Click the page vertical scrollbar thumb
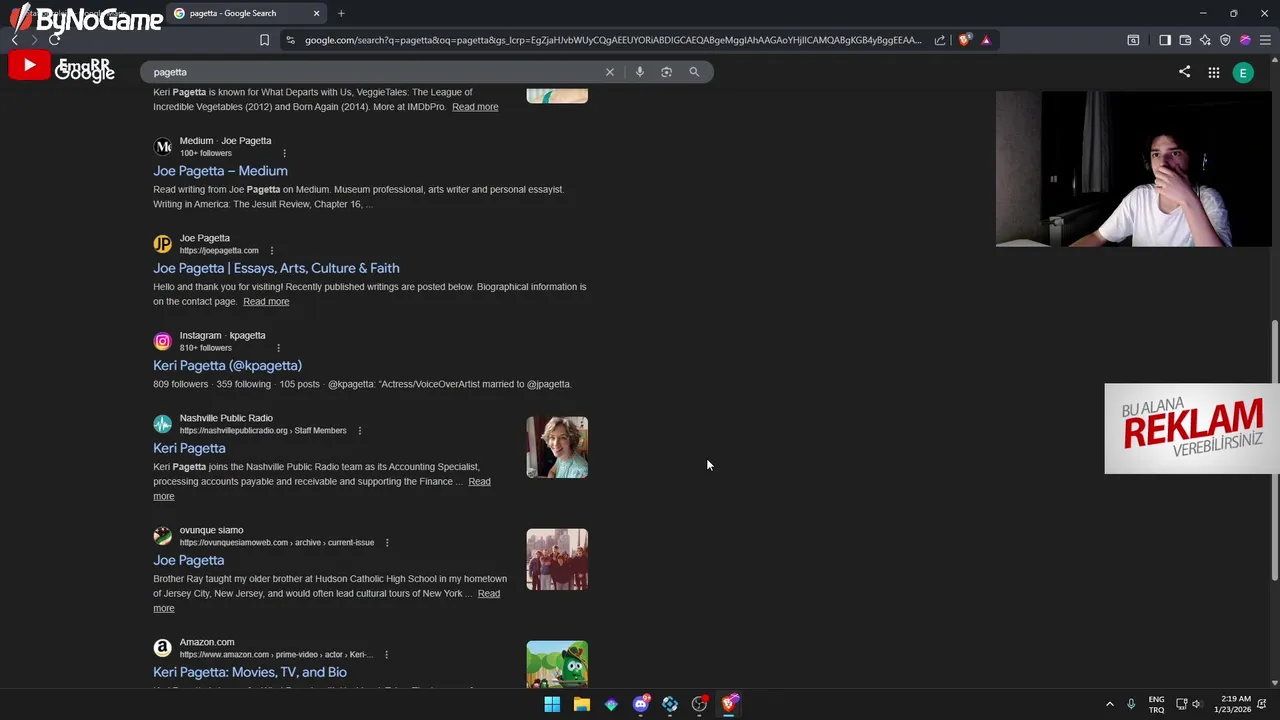The width and height of the screenshot is (1280, 720). pos(1274,450)
